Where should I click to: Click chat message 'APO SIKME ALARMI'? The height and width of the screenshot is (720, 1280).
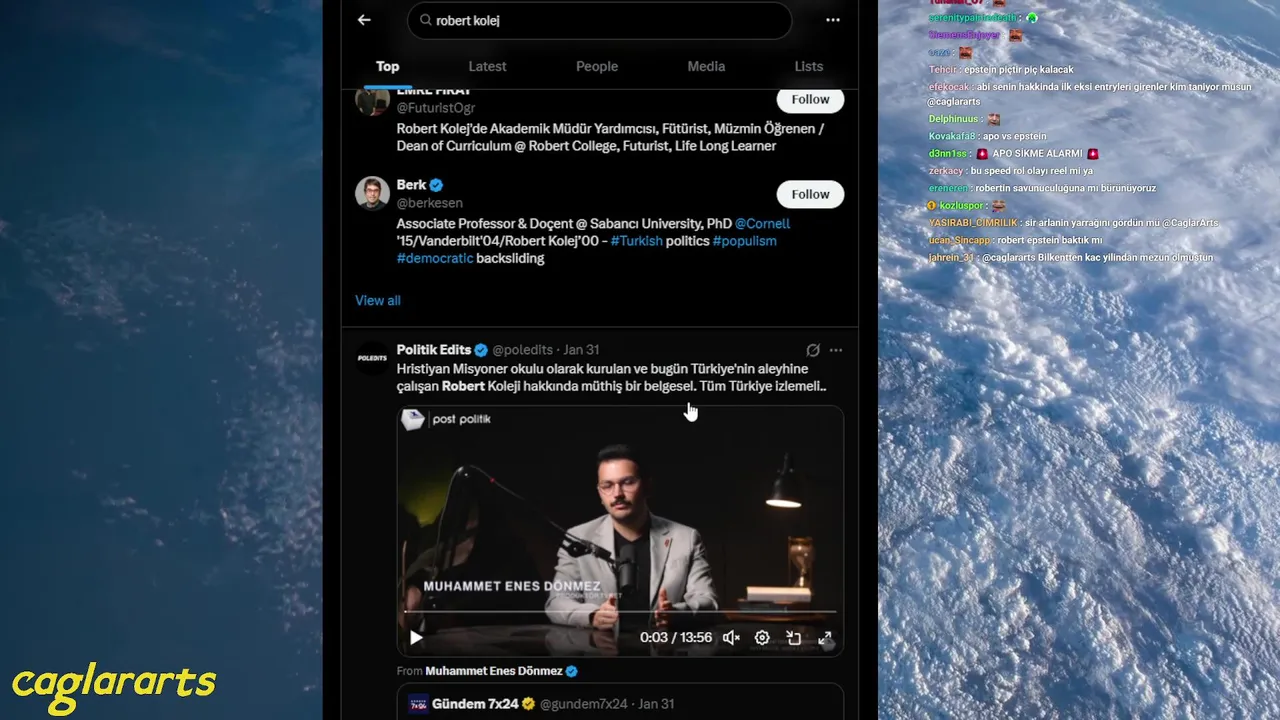pyautogui.click(x=1037, y=153)
